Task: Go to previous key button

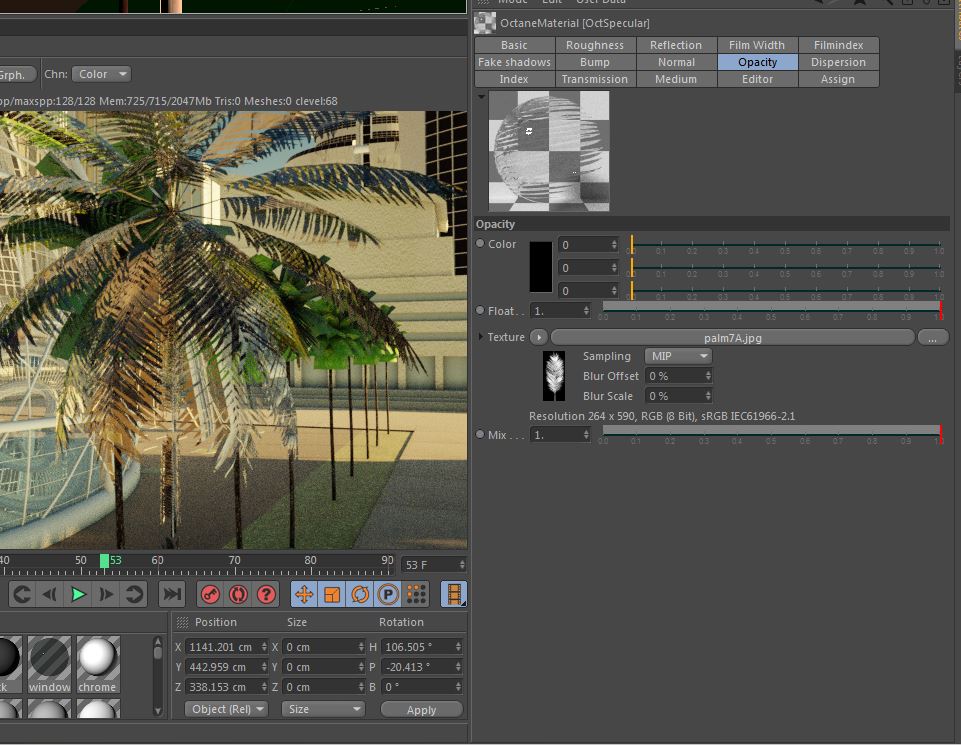Action: click(x=21, y=594)
